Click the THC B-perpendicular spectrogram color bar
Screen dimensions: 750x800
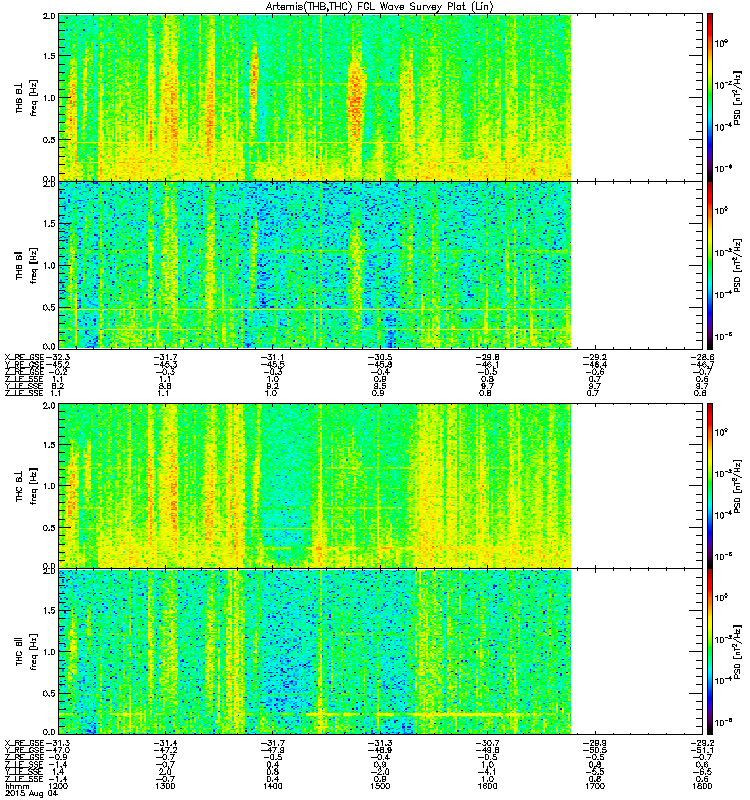[710, 485]
